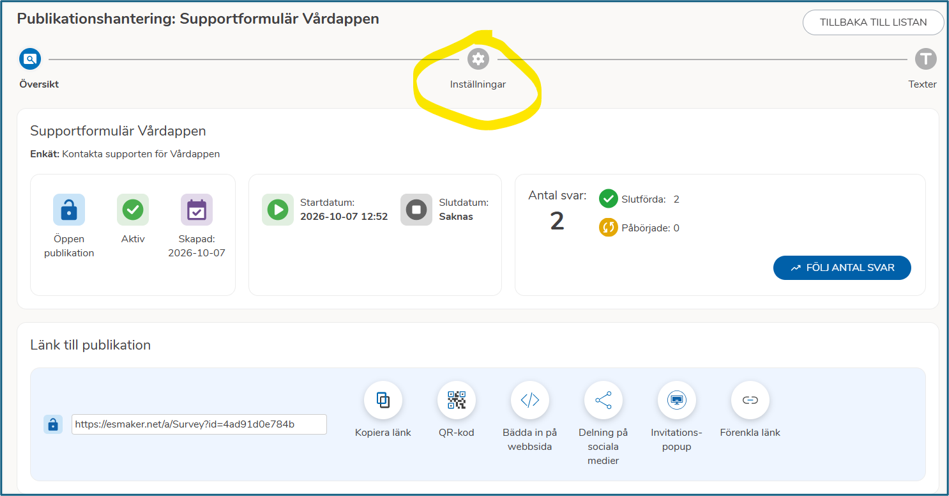
Task: Click the purple Skapad calendar icon
Action: pyautogui.click(x=197, y=210)
